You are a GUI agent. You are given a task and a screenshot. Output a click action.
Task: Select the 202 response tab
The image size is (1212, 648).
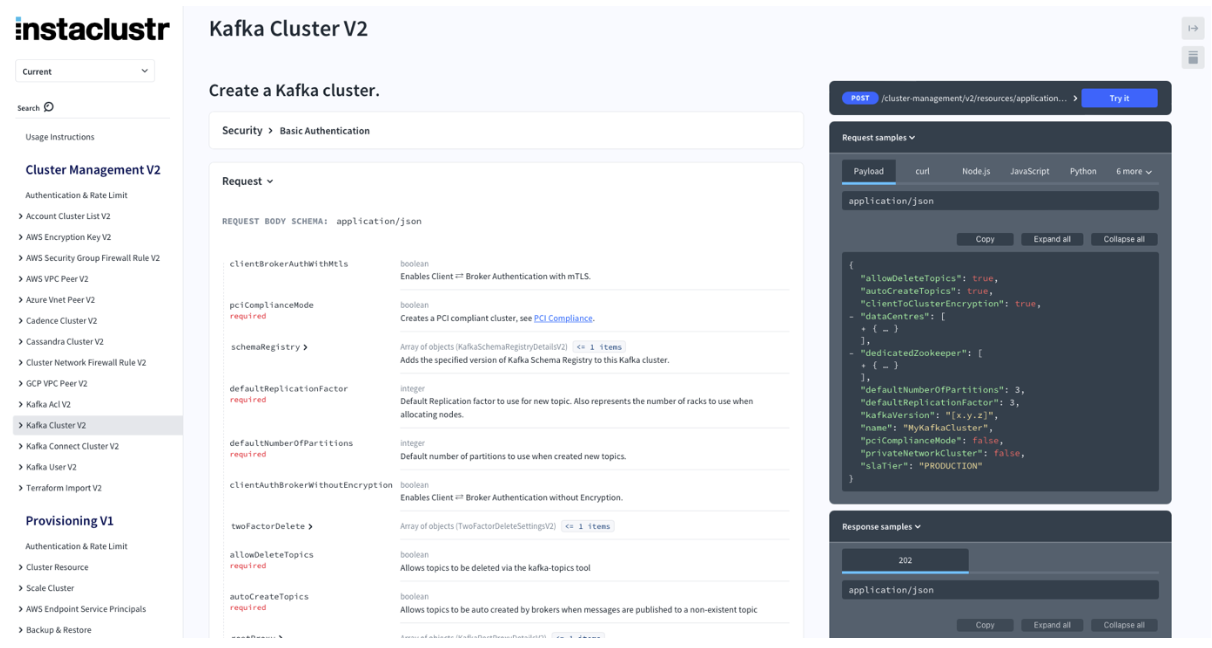(x=905, y=560)
